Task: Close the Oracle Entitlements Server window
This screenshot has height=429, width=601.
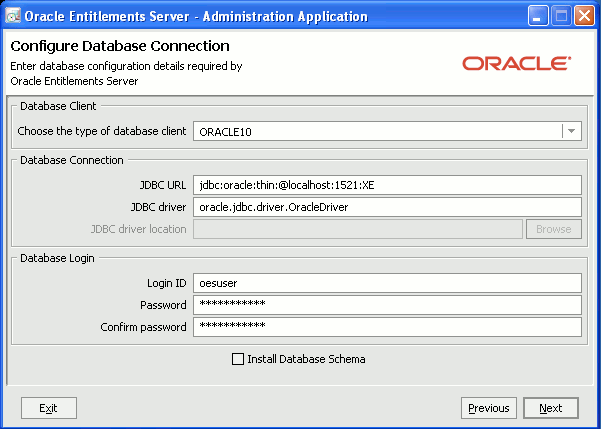Action: coord(584,16)
